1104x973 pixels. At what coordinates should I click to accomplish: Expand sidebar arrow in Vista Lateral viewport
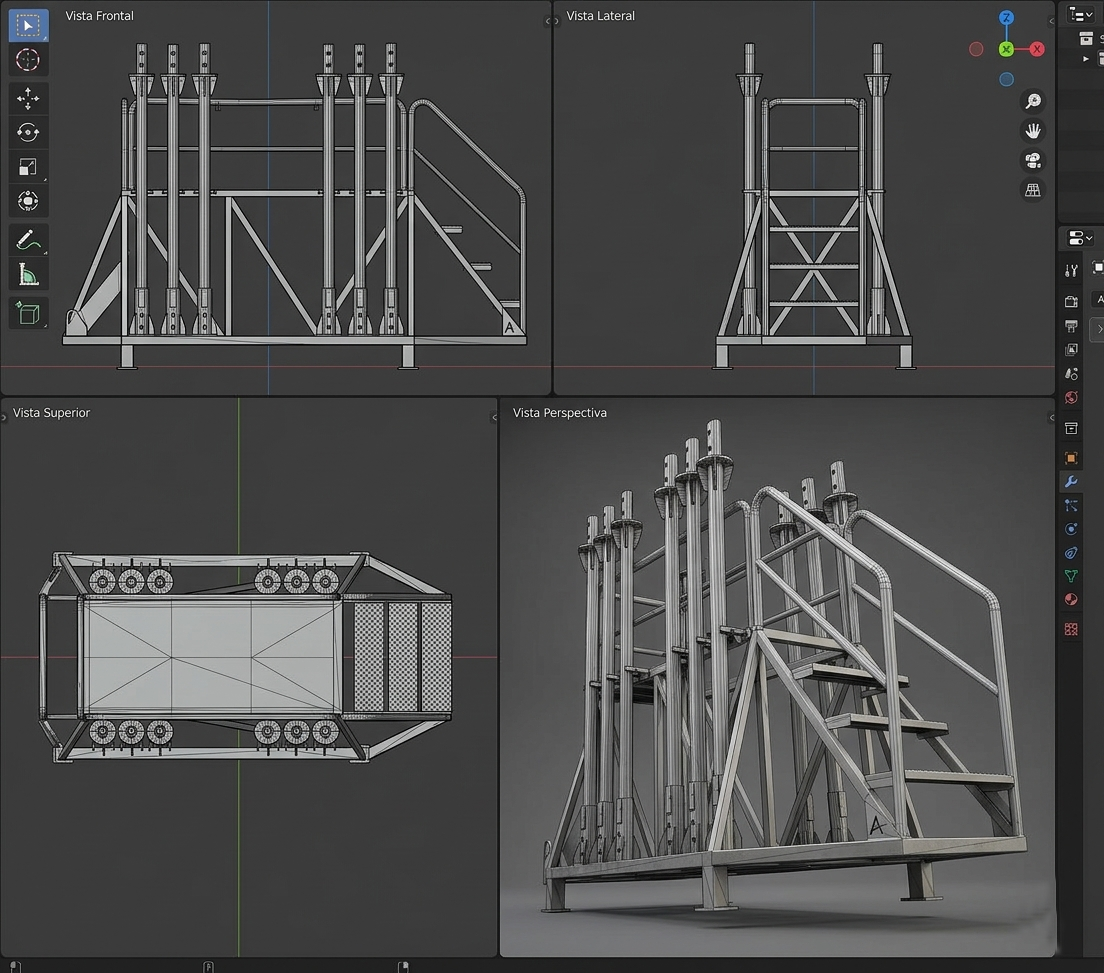point(1052,21)
